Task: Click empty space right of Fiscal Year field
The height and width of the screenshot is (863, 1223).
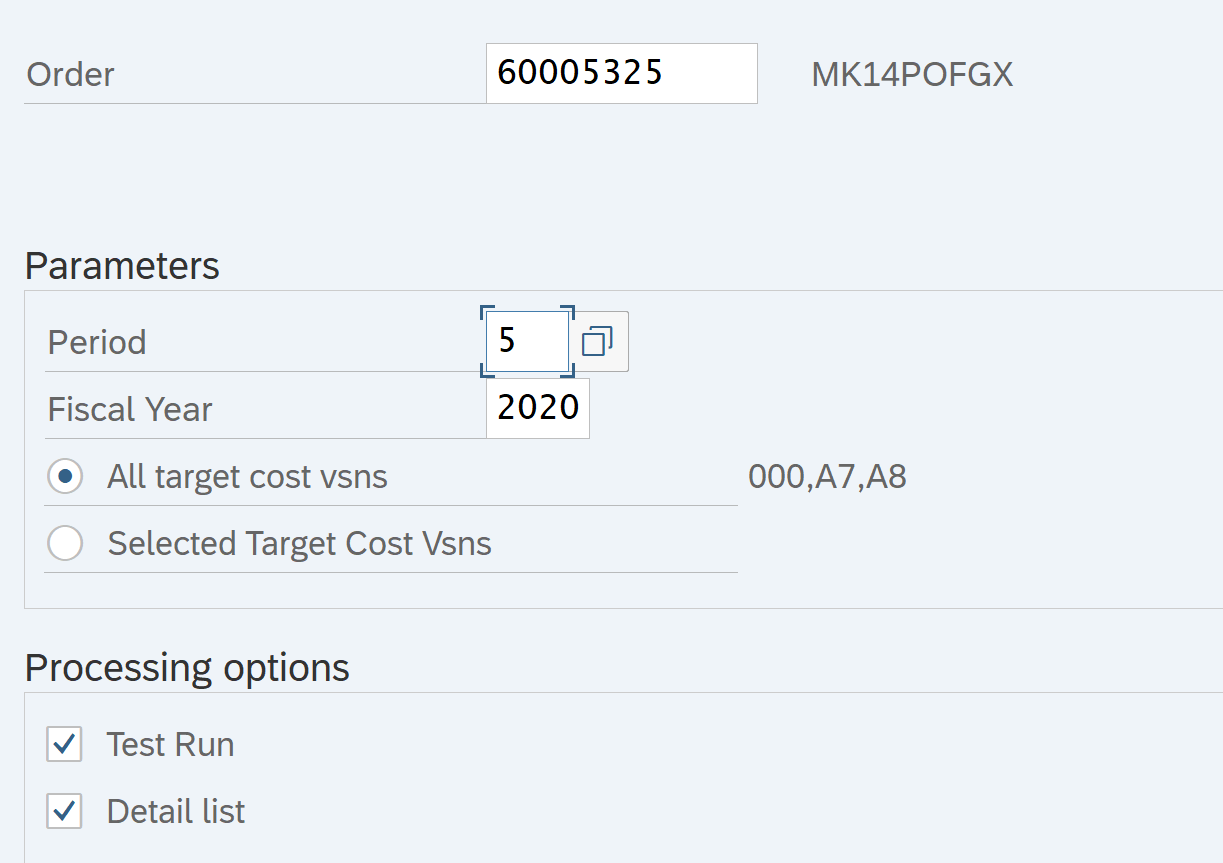Action: coord(850,409)
